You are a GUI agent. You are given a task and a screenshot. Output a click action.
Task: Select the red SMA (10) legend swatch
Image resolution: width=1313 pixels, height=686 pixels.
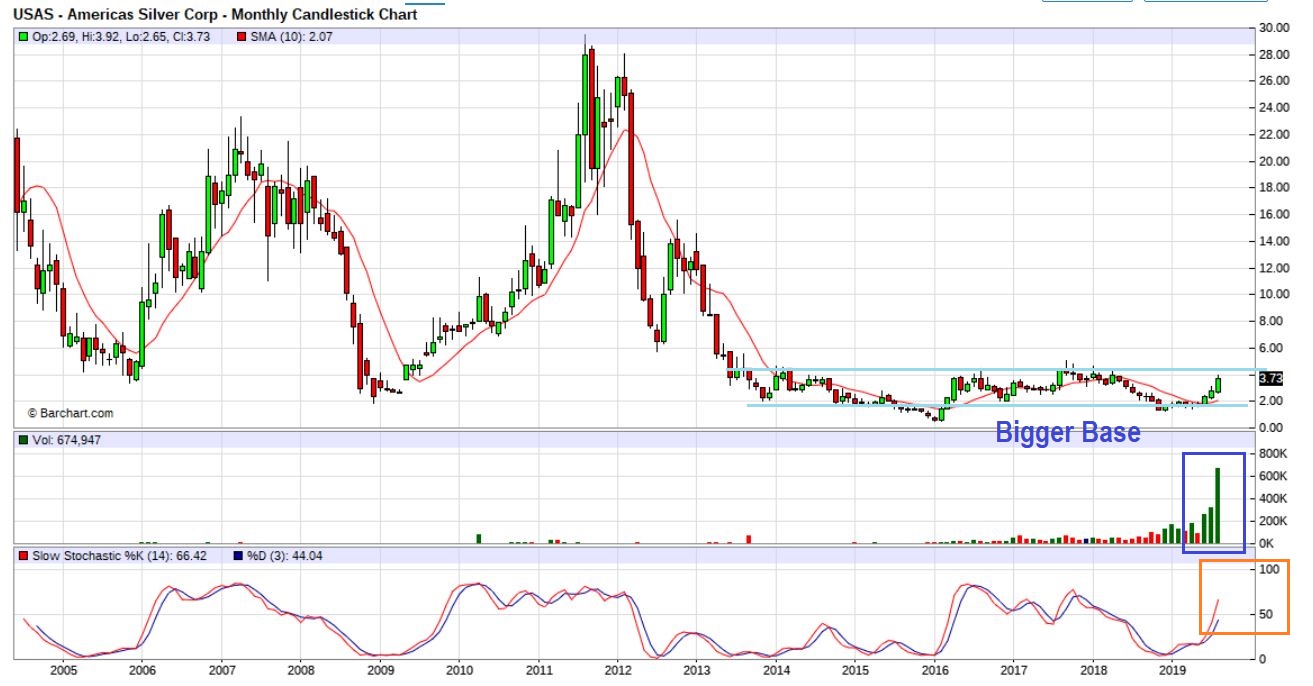coord(242,36)
